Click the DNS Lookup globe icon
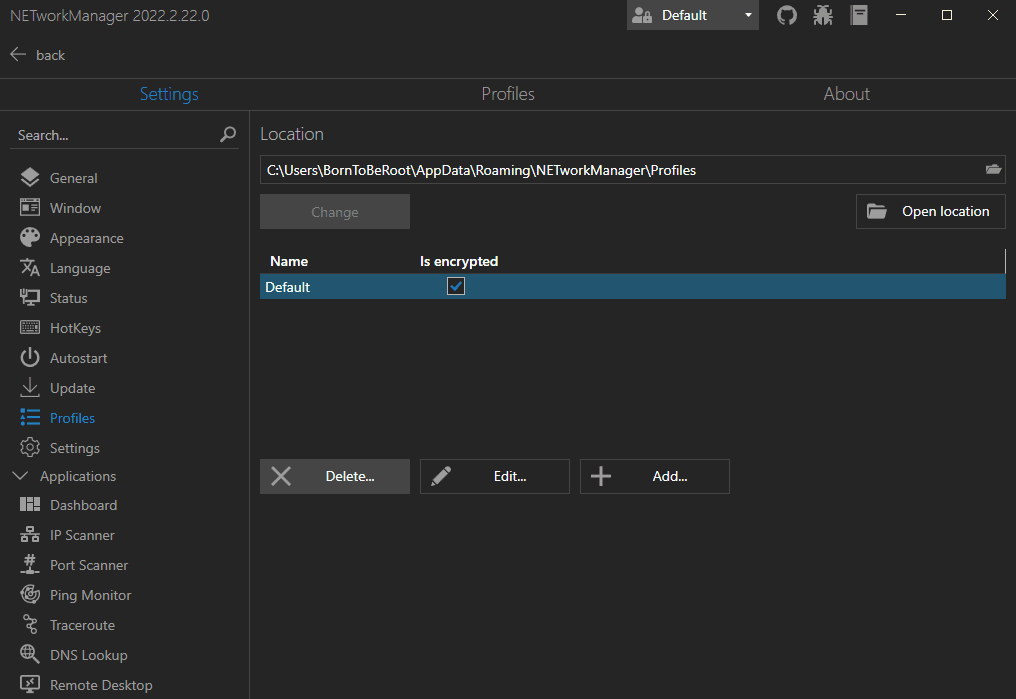This screenshot has width=1016, height=699. [30, 654]
